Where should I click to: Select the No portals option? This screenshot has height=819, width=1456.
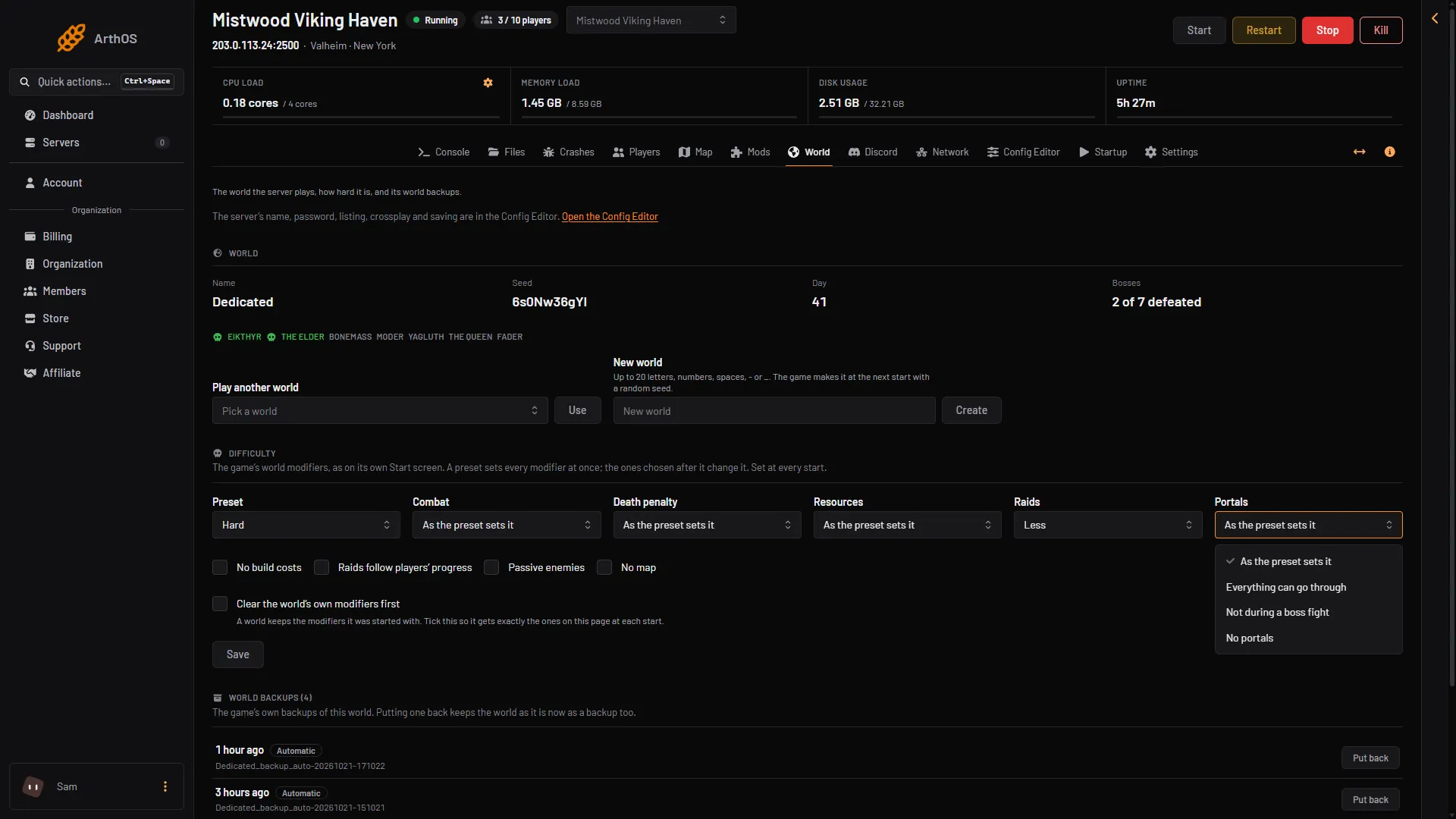tap(1308, 638)
